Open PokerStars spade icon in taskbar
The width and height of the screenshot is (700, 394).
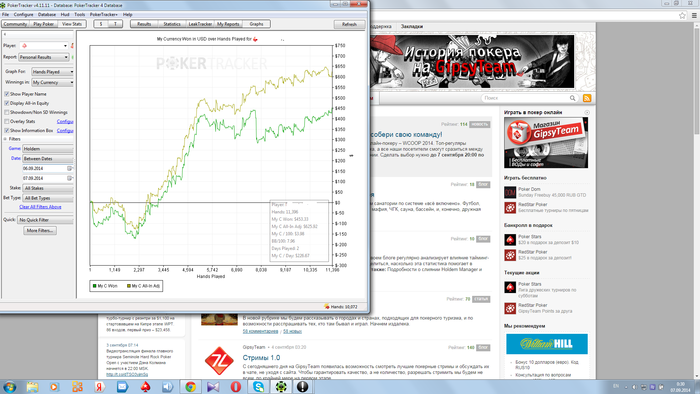pos(146,387)
